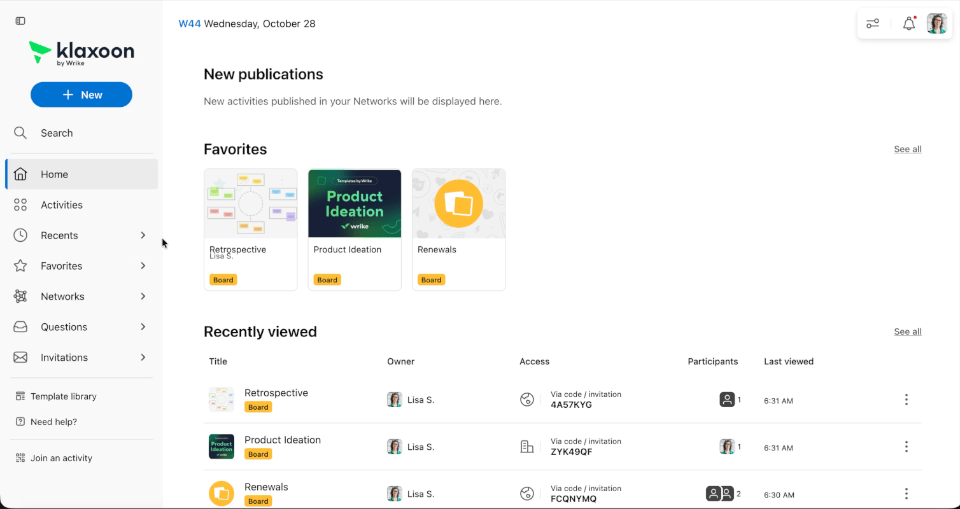Click access code FCQNYMQ
The image size is (960, 509).
pos(573,499)
